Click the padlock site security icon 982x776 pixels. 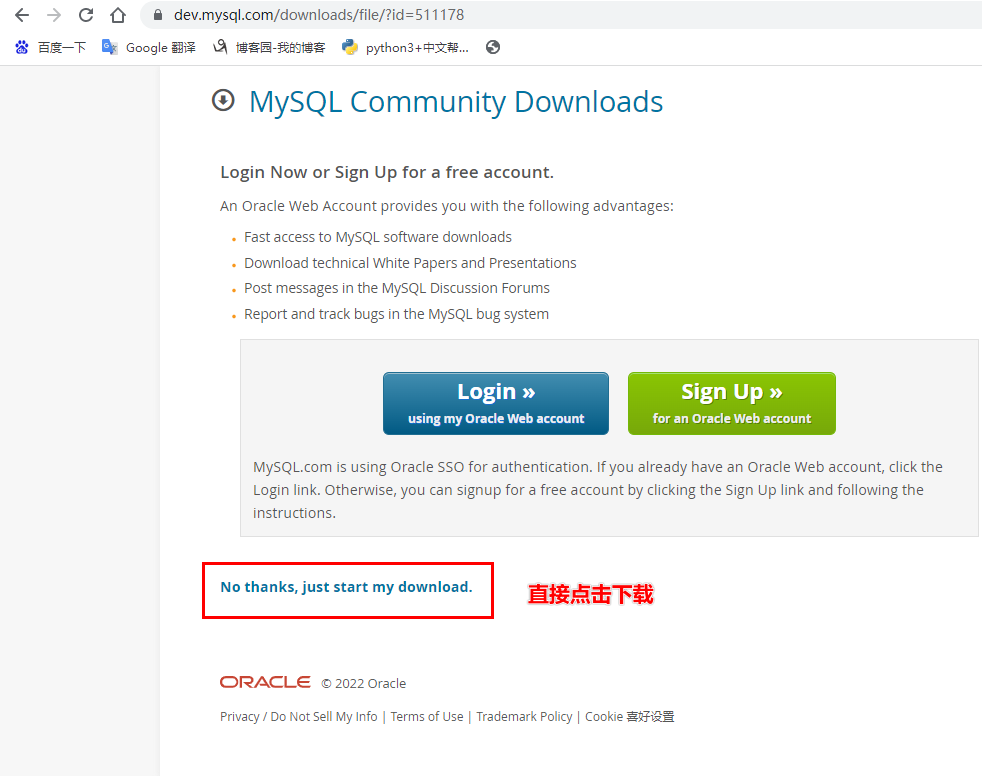pos(158,14)
